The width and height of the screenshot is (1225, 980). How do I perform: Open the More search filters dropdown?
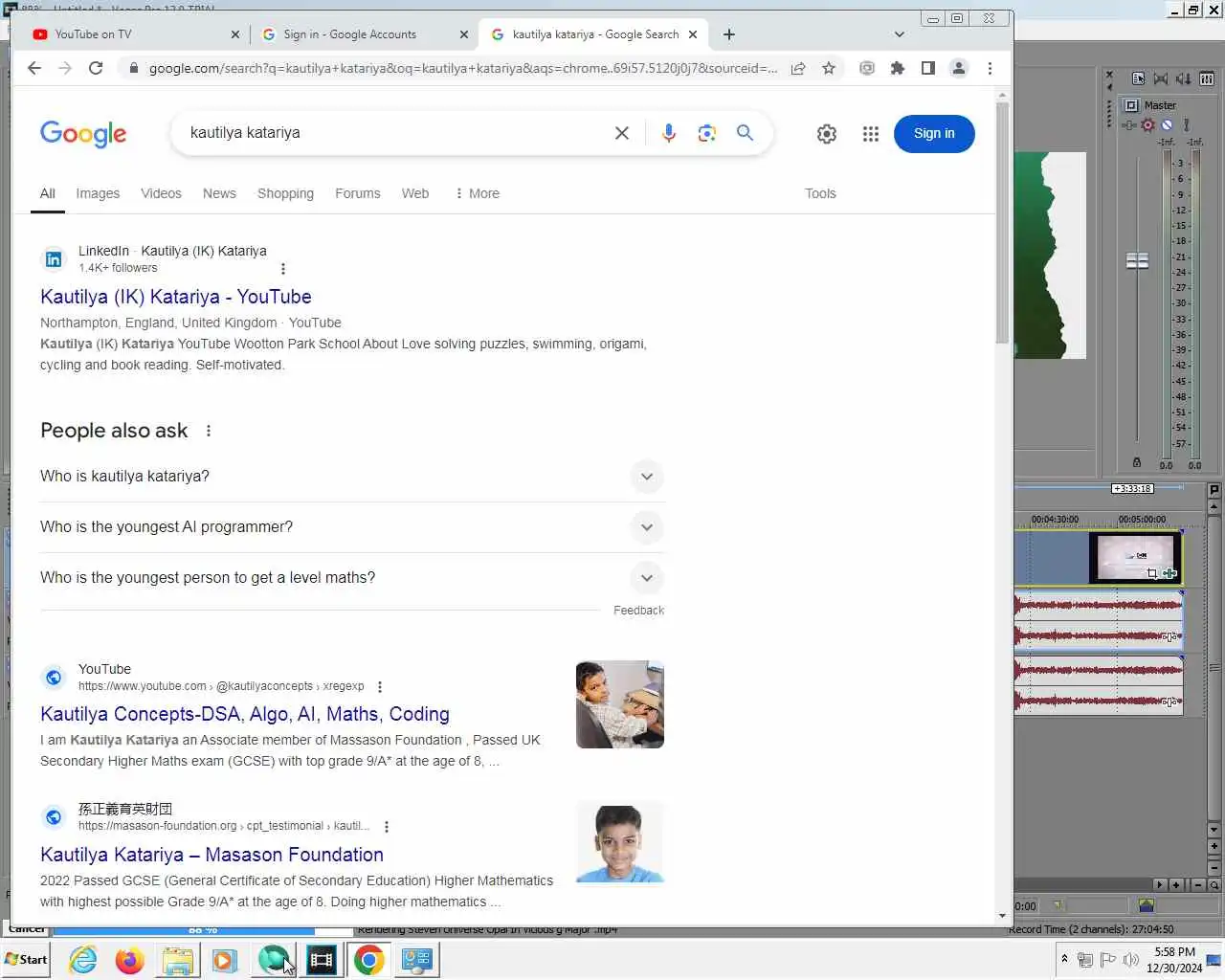point(477,193)
